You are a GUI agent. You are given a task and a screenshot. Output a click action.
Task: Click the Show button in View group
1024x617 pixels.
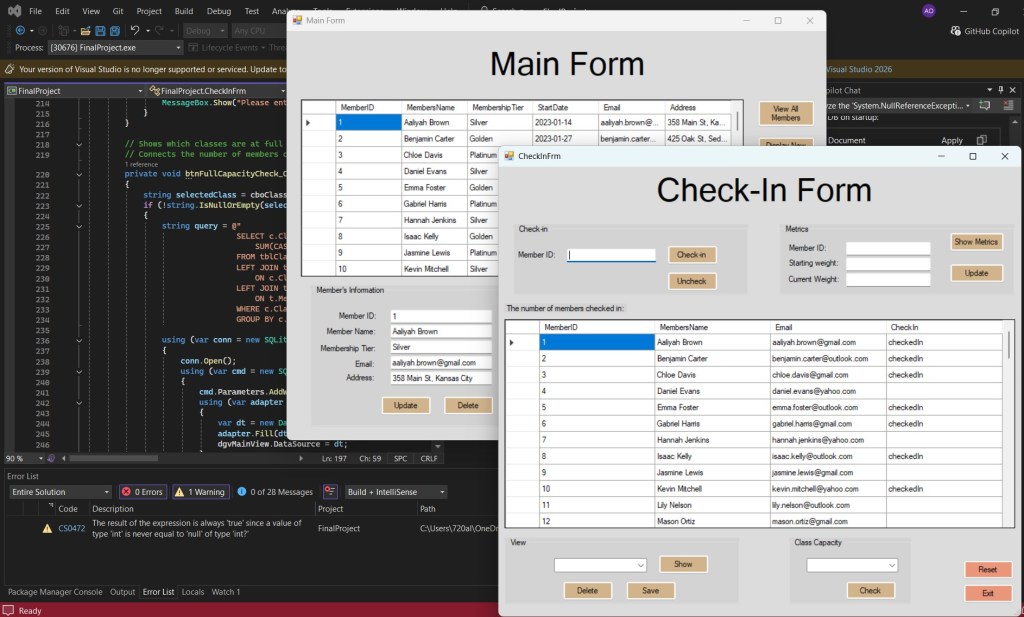click(x=683, y=564)
